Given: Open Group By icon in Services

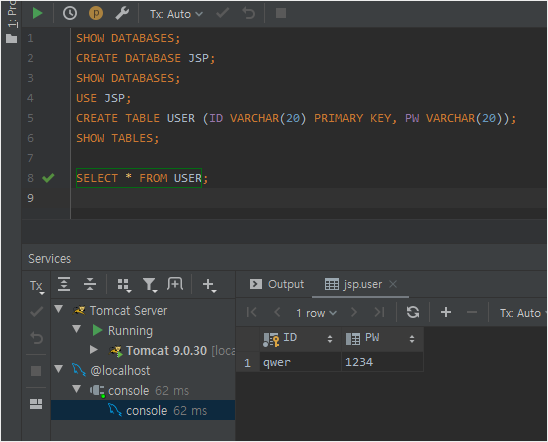Looking at the screenshot, I should click(124, 285).
